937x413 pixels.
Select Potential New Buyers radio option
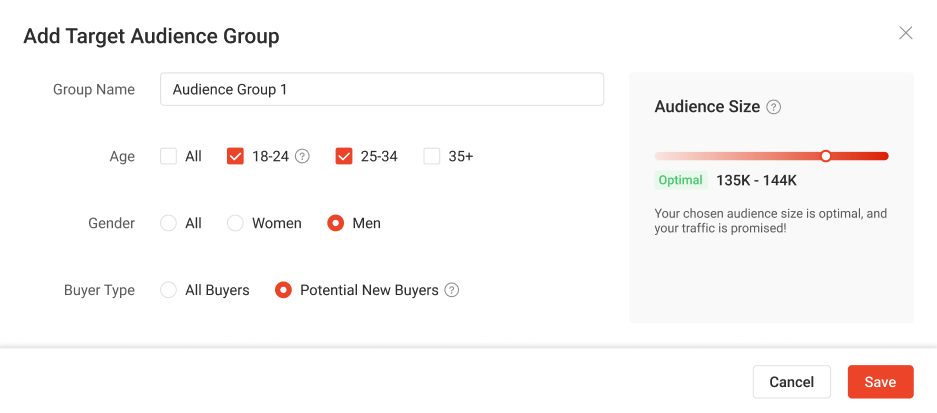[x=283, y=290]
